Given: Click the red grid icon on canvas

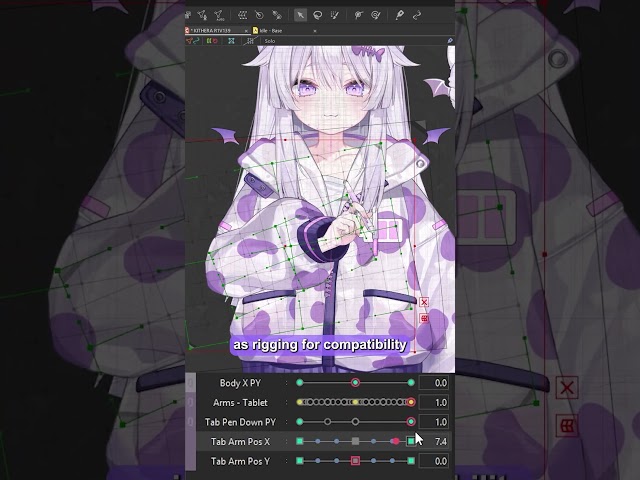Looking at the screenshot, I should coord(424,318).
